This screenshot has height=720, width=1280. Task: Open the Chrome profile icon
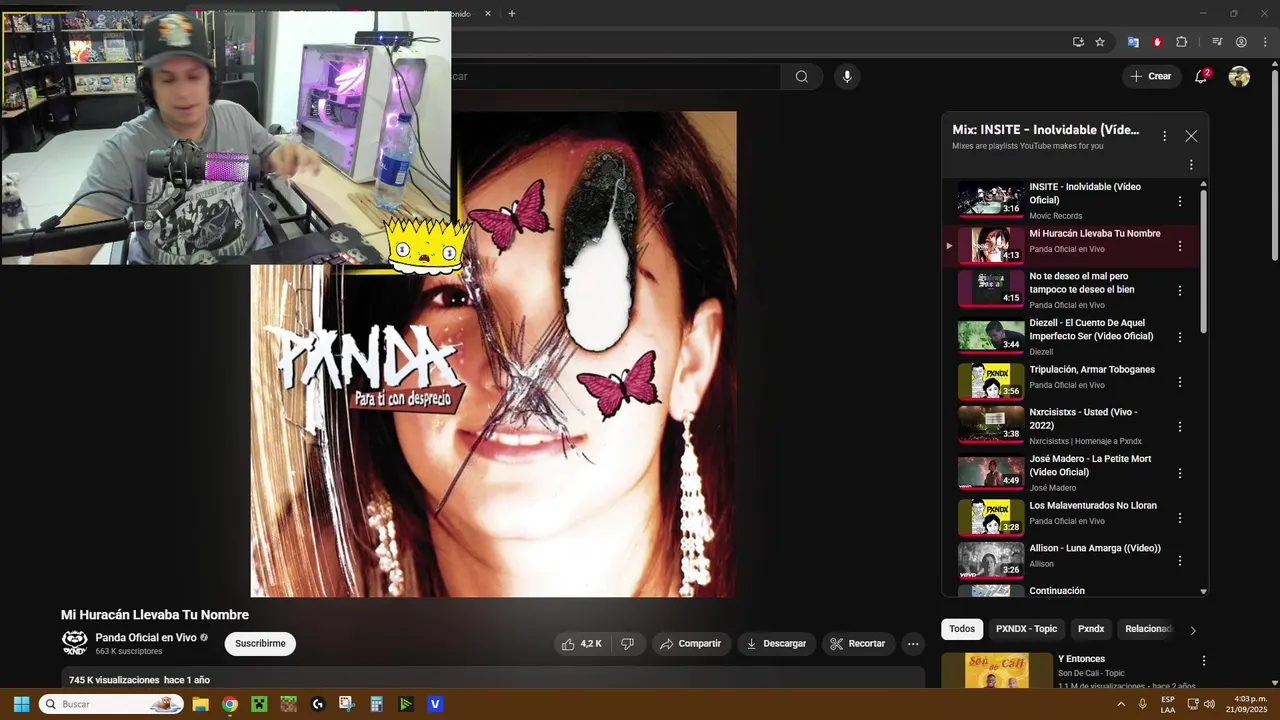pos(1241,42)
